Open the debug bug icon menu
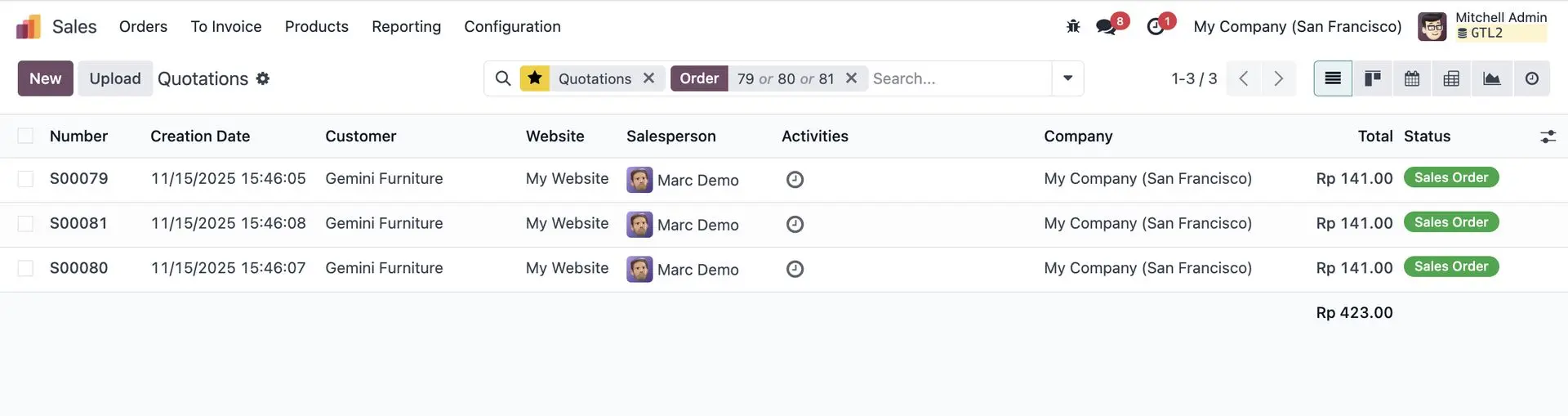This screenshot has width=1568, height=416. tap(1073, 26)
